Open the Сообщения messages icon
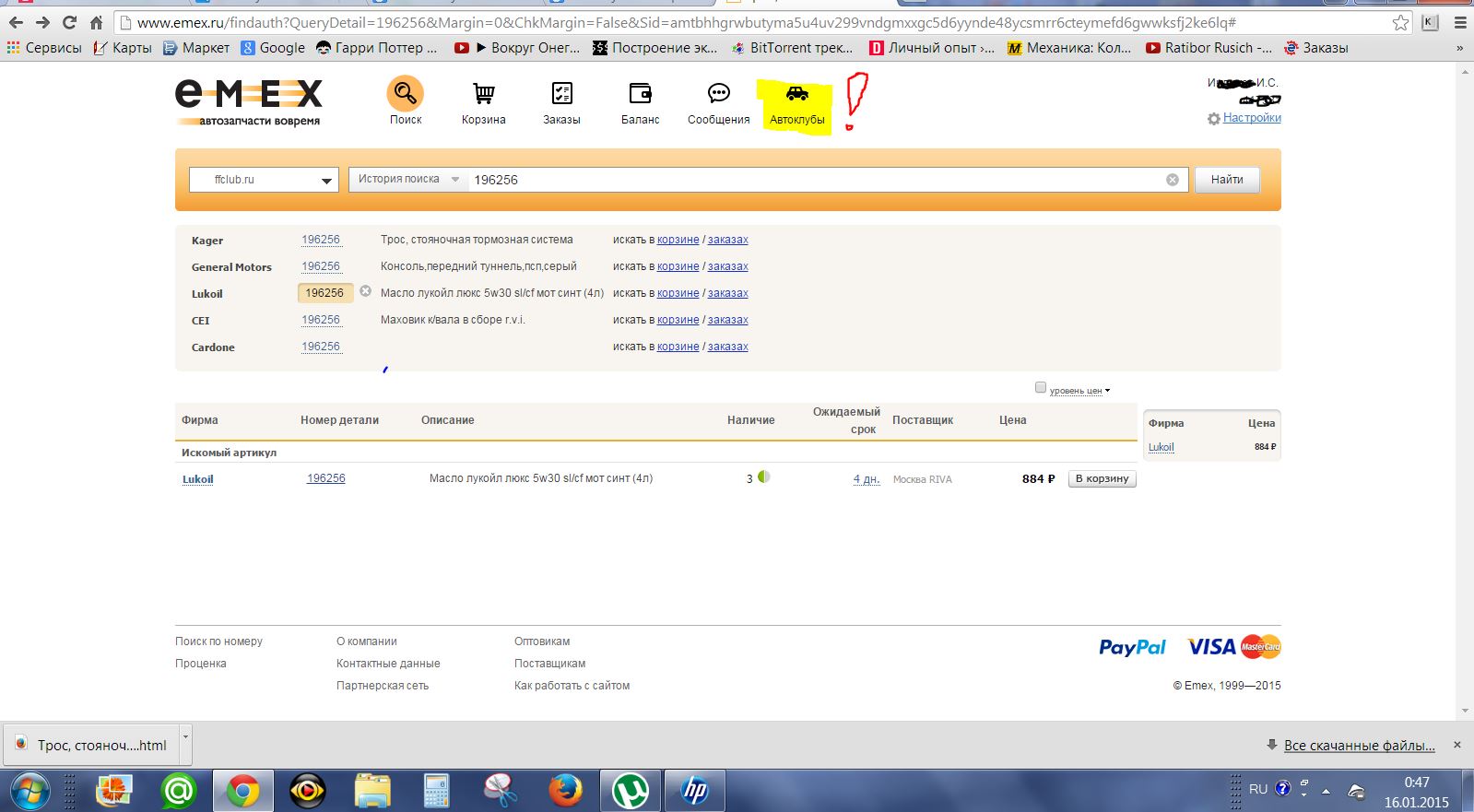 [718, 93]
